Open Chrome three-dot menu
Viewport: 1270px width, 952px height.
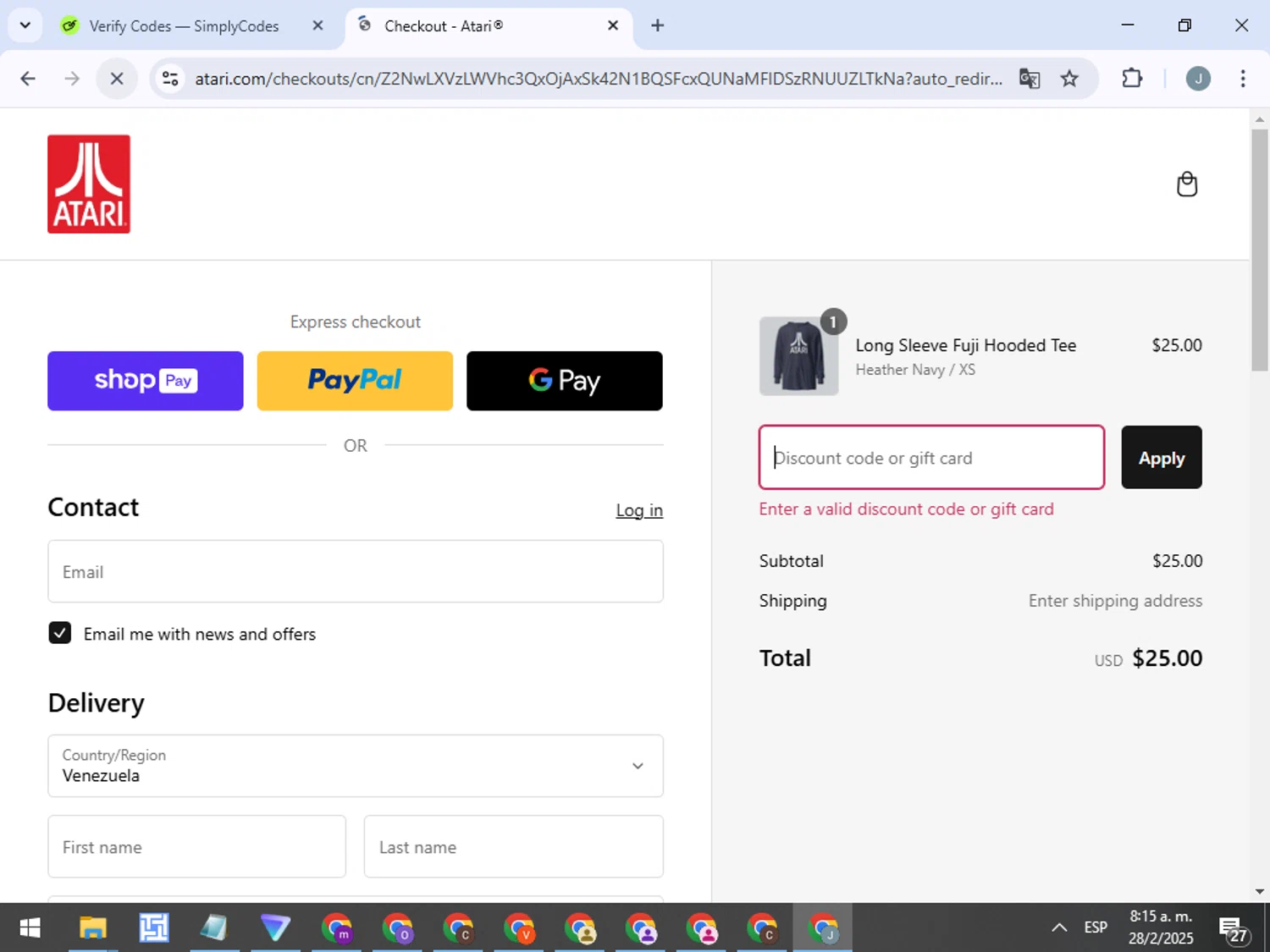coord(1242,79)
